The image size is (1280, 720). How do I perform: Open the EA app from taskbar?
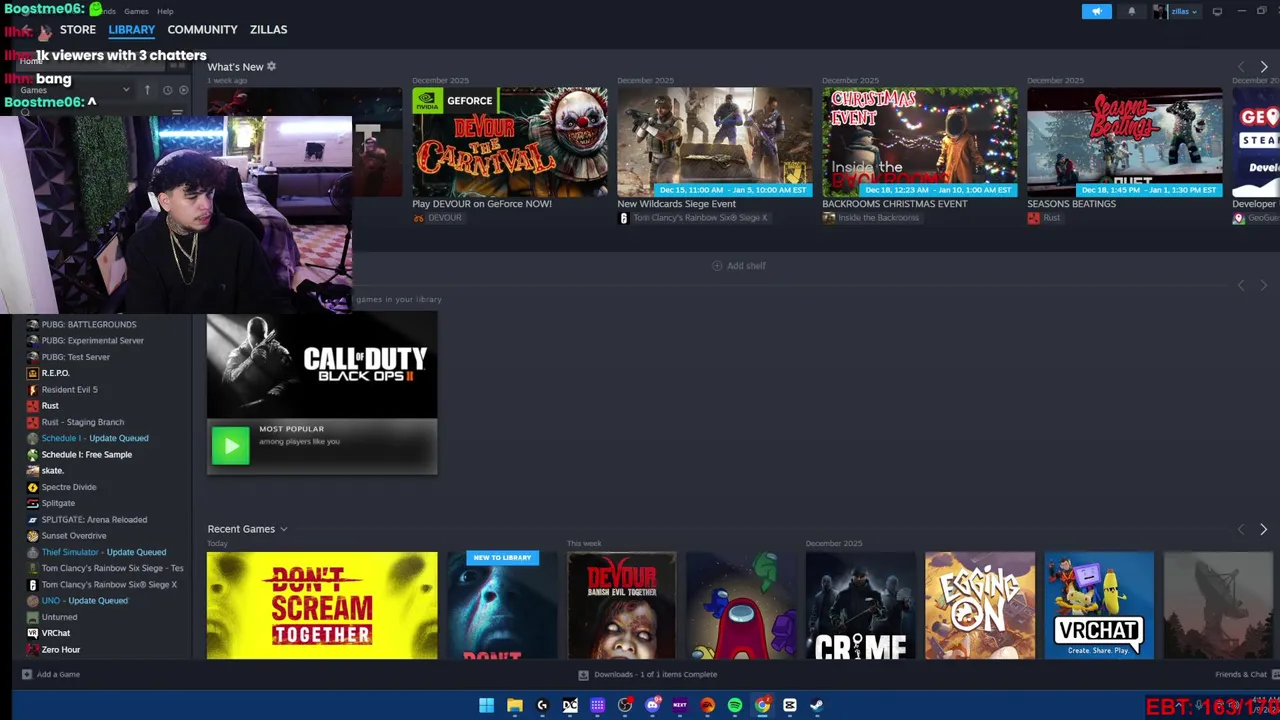pos(707,705)
